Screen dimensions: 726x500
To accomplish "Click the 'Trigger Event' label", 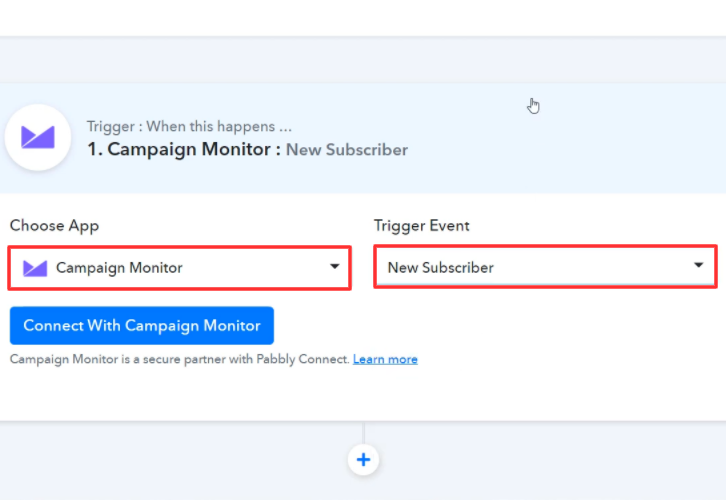I will [421, 225].
